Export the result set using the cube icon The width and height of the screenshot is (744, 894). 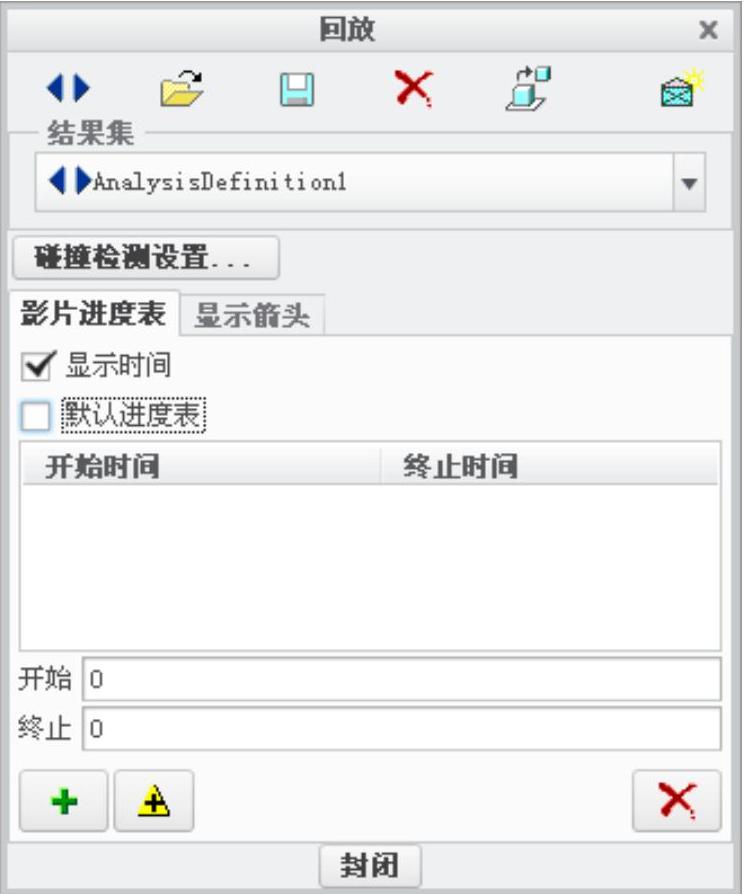coord(528,88)
